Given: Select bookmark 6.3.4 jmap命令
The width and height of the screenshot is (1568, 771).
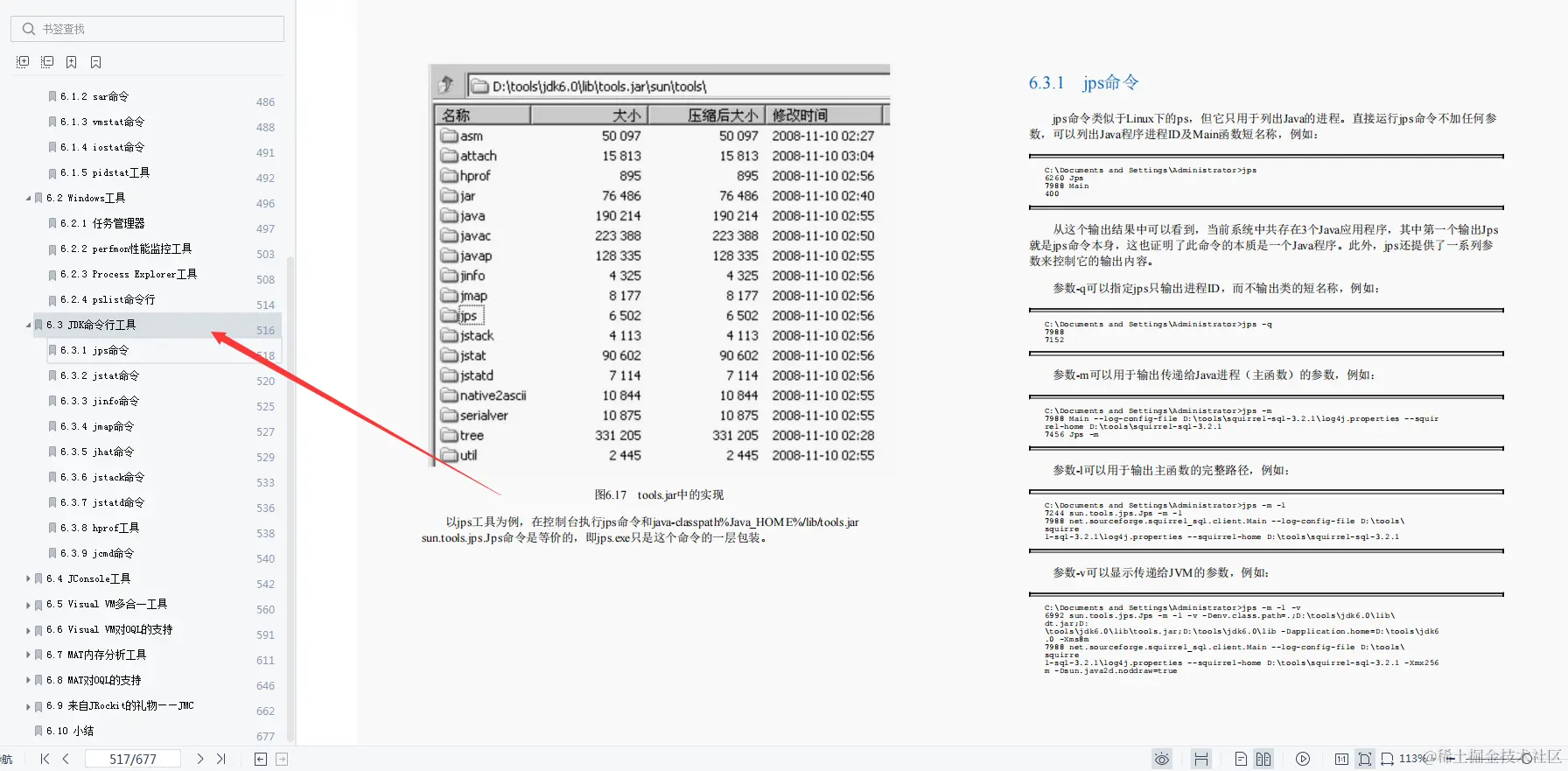Looking at the screenshot, I should point(97,427).
